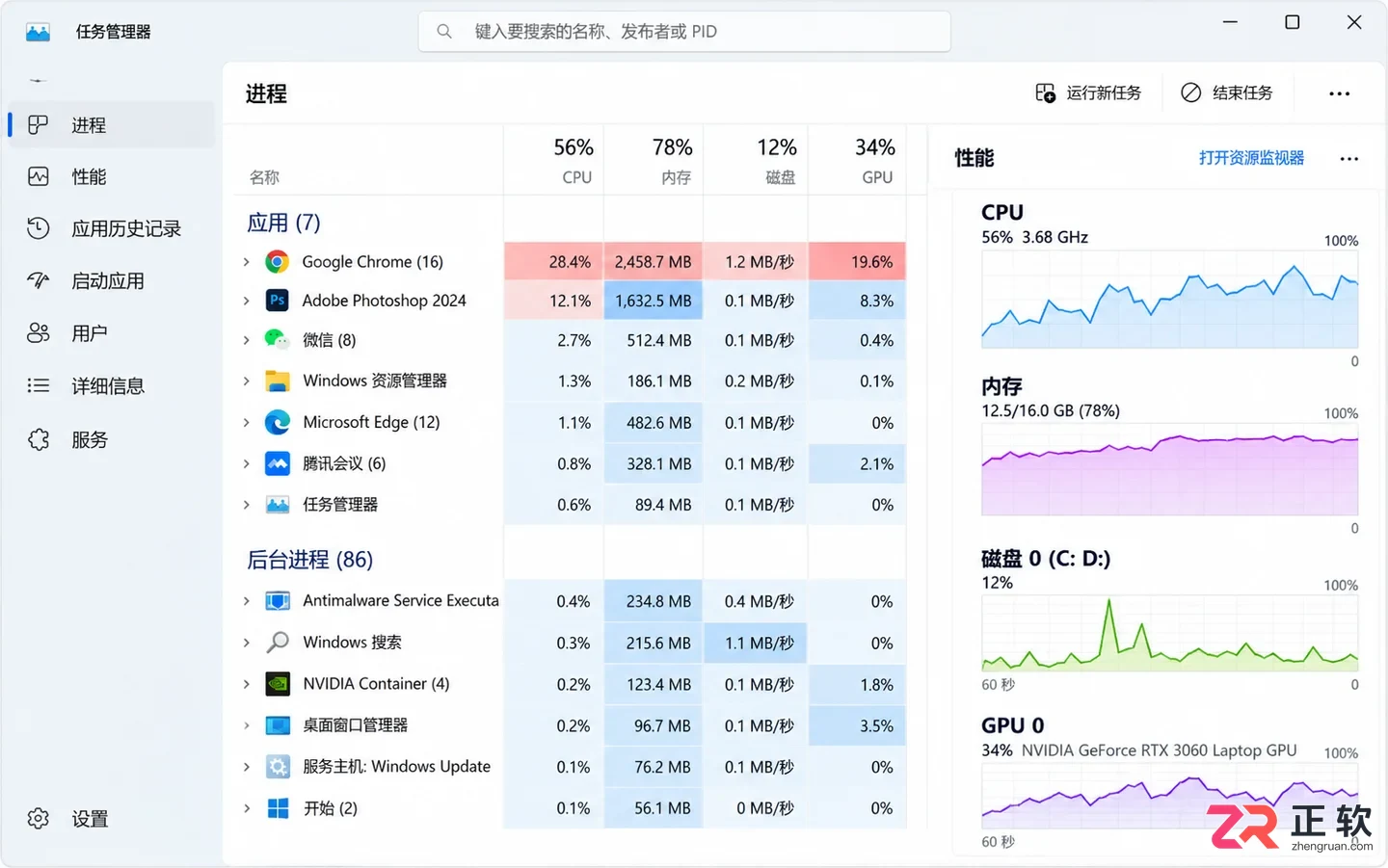This screenshot has height=868, width=1388.
Task: Open the 性能 panel more options menu
Action: (1348, 159)
